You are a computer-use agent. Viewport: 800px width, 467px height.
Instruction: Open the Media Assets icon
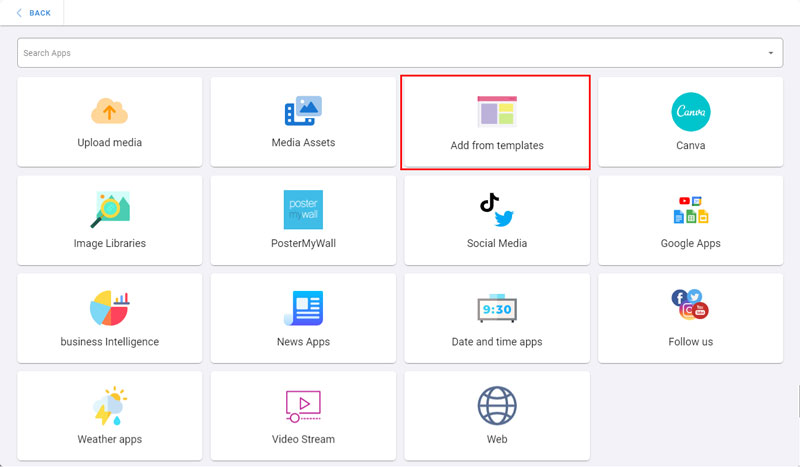303,110
